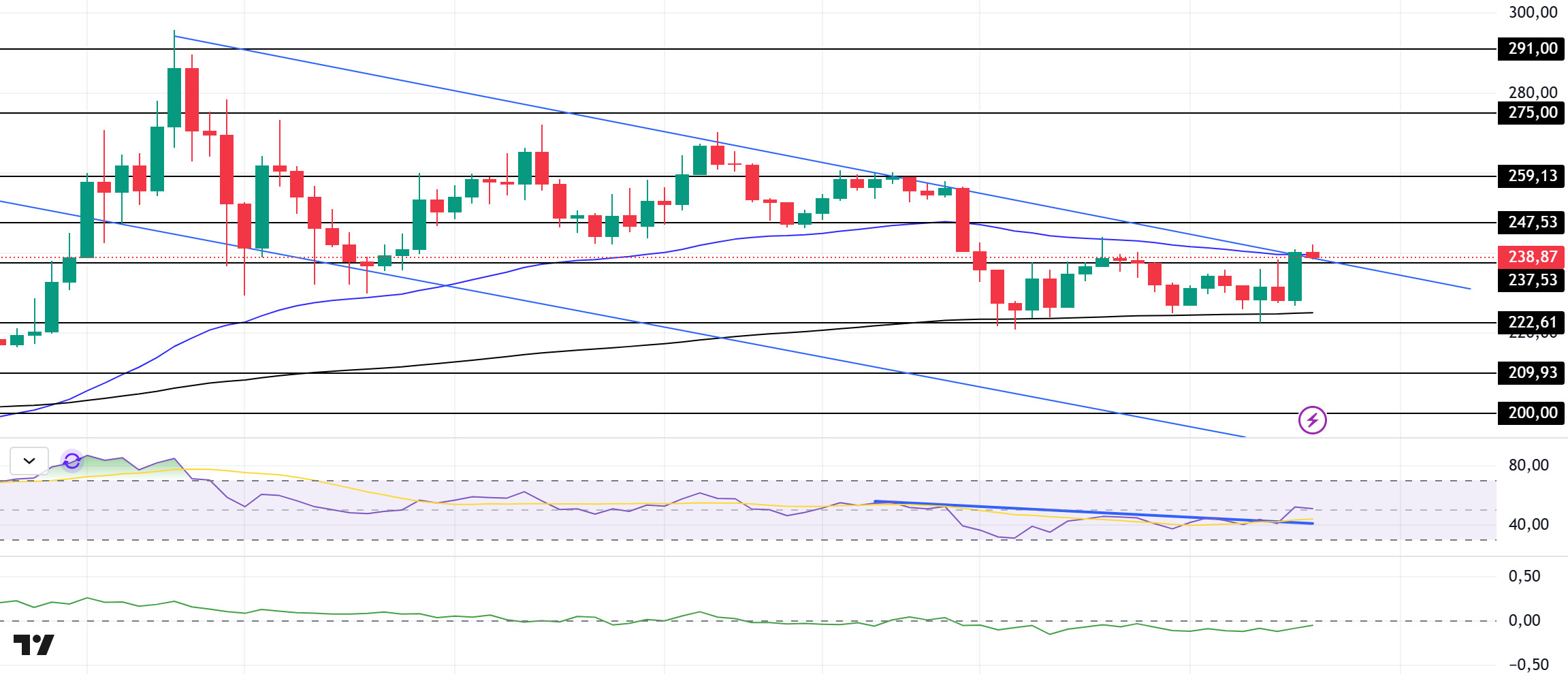Select the 259,13 price level label
This screenshot has height=683, width=1568.
[1531, 176]
